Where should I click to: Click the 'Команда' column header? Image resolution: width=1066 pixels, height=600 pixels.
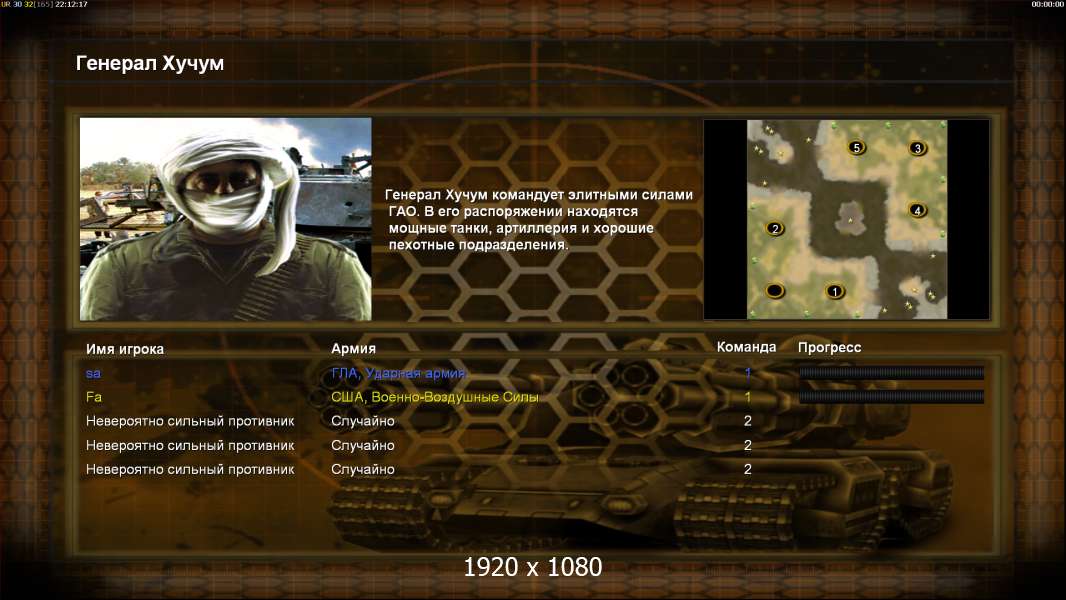click(x=746, y=347)
